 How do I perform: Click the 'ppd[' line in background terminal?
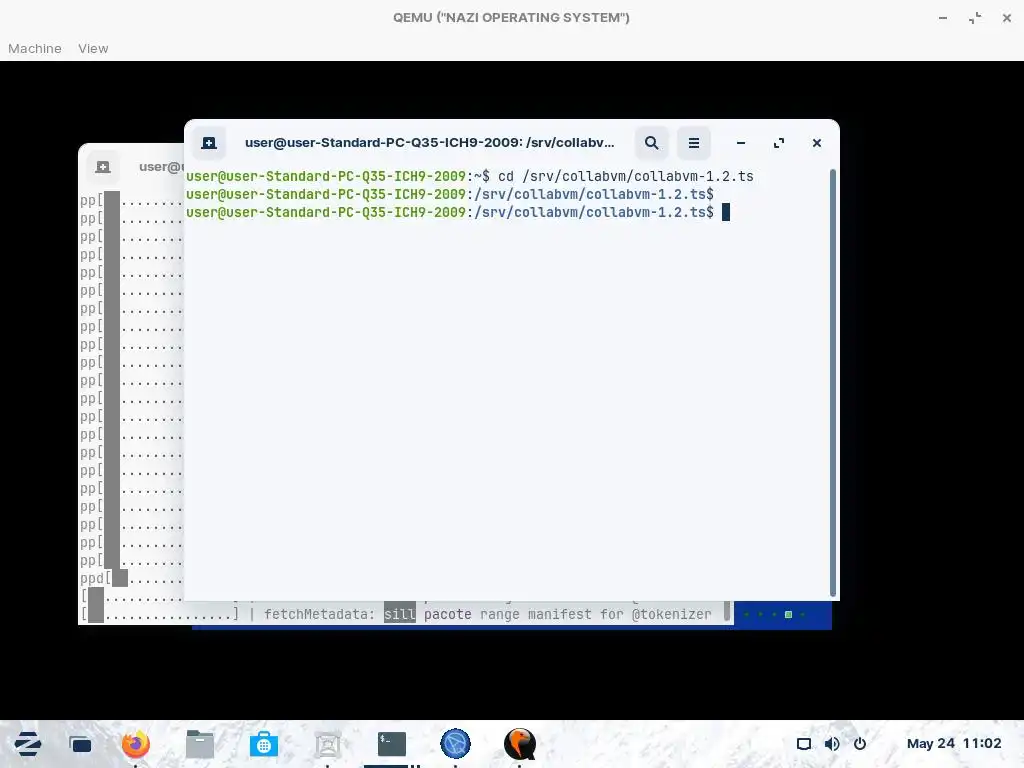click(x=131, y=579)
